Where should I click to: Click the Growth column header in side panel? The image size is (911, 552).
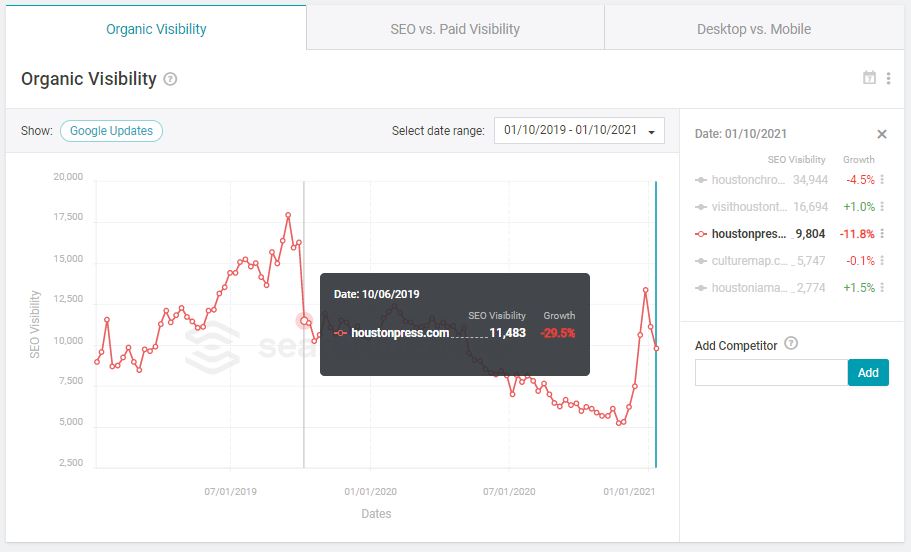click(x=859, y=159)
